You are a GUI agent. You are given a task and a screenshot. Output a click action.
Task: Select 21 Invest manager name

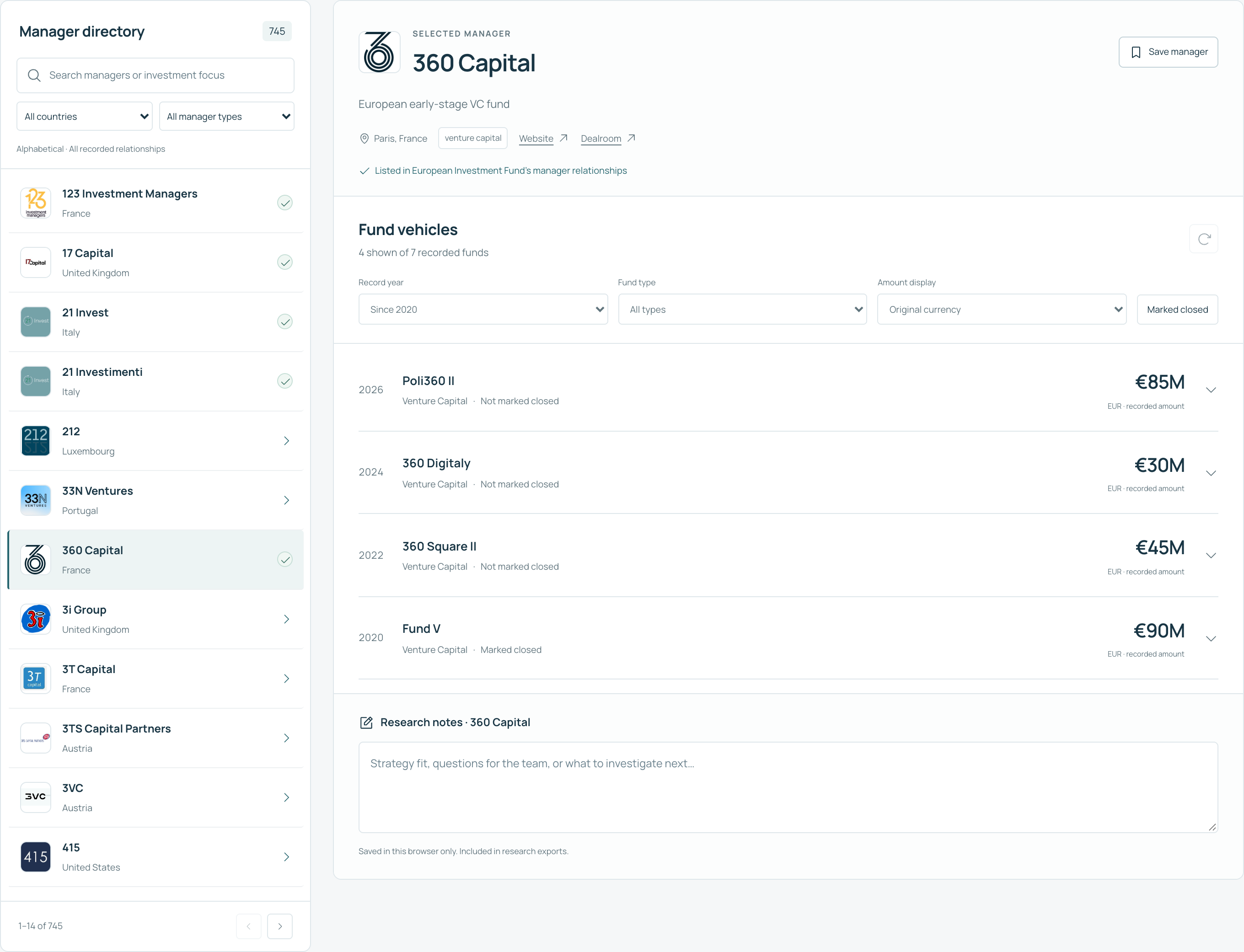(85, 313)
